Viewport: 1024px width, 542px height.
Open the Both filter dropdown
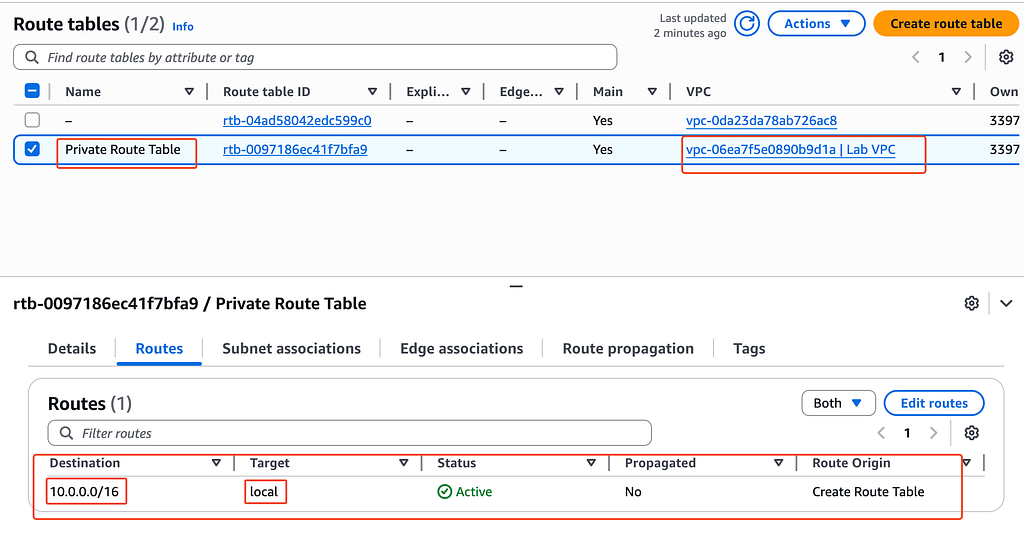pos(838,404)
